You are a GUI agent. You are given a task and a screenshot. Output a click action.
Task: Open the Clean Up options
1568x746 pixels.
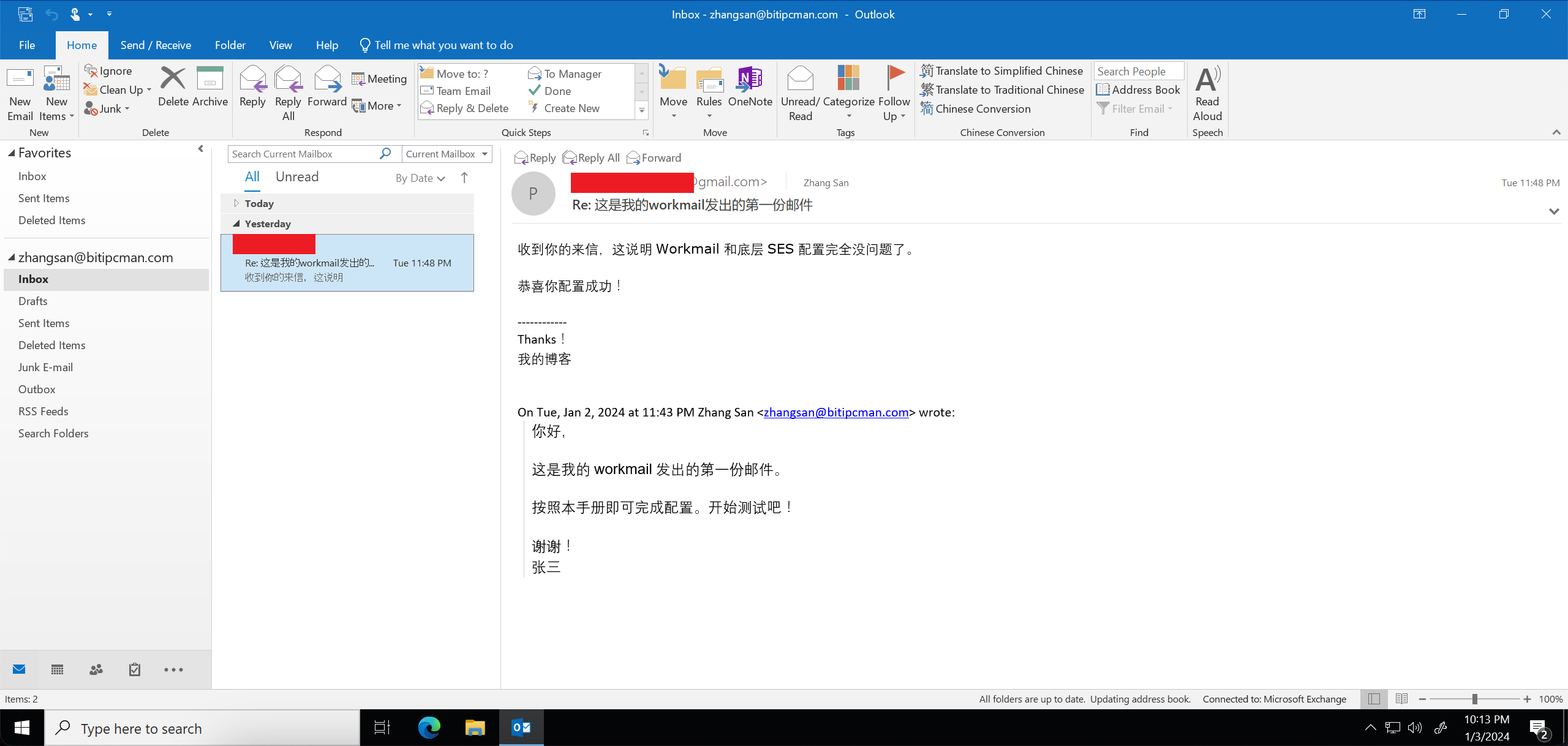[118, 90]
